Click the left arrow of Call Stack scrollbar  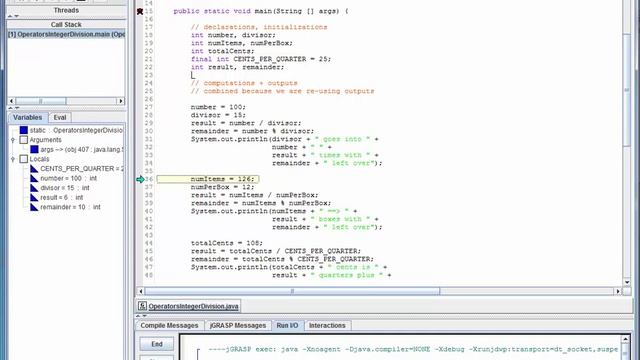pyautogui.click(x=11, y=101)
